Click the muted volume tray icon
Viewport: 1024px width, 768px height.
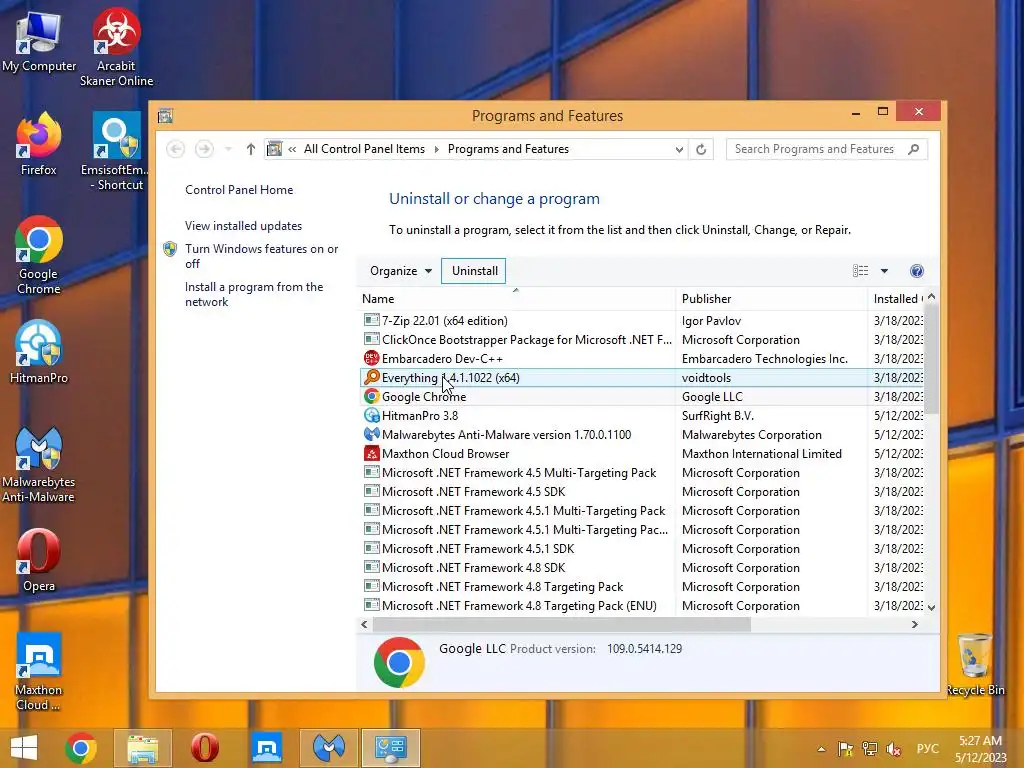pos(893,748)
